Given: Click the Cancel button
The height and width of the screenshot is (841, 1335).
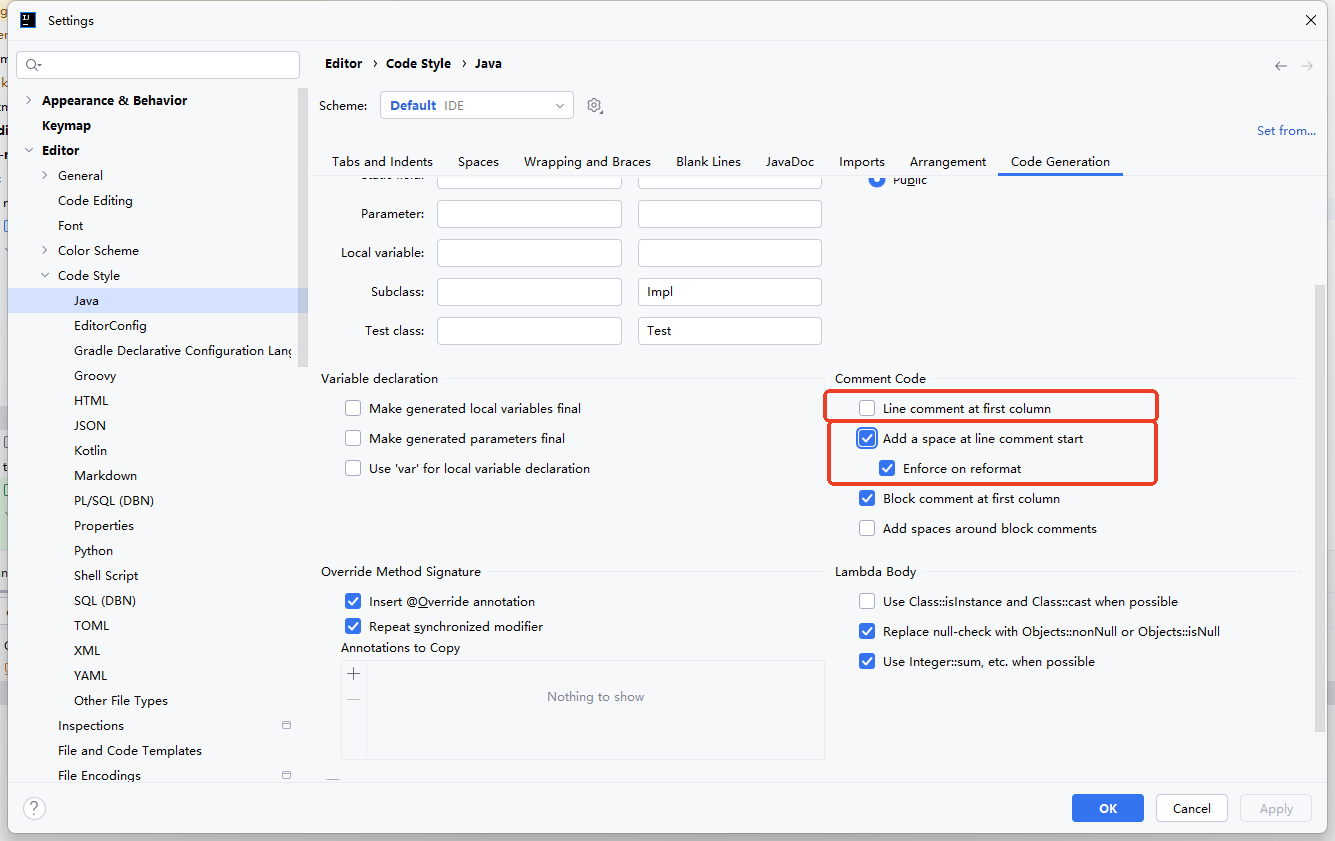Looking at the screenshot, I should point(1192,808).
